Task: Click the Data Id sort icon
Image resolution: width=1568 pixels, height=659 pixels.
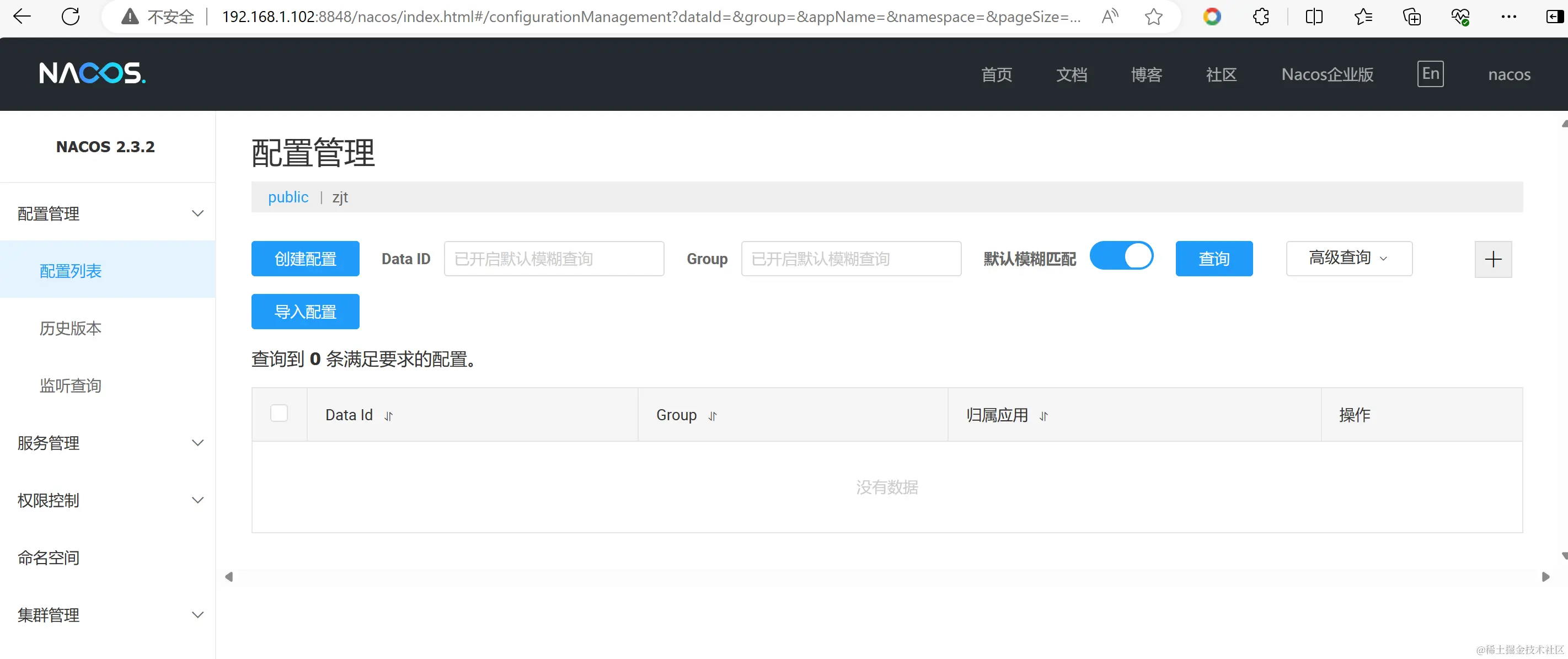Action: pos(388,416)
